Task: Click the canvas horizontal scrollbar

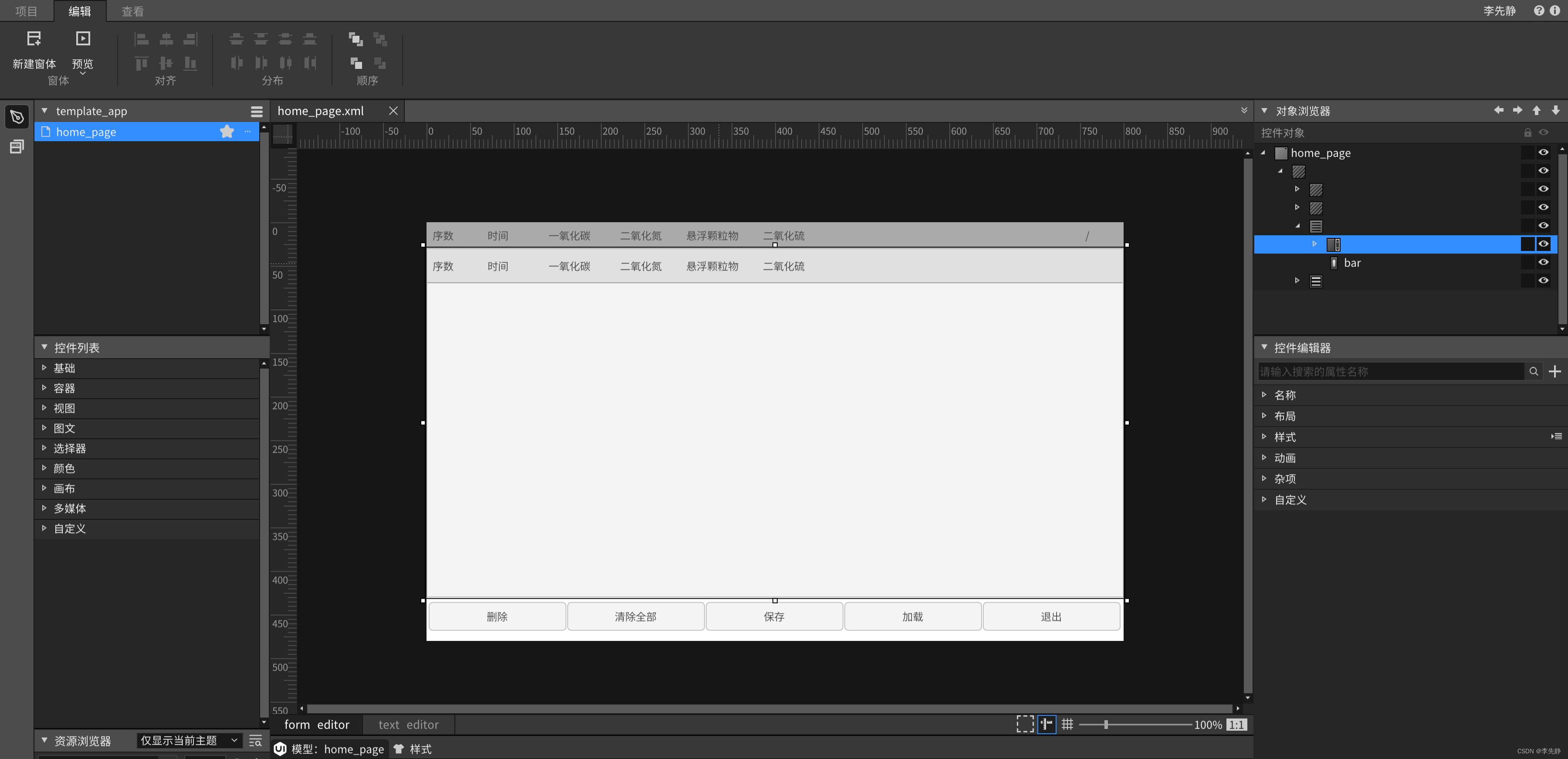Action: (769, 708)
